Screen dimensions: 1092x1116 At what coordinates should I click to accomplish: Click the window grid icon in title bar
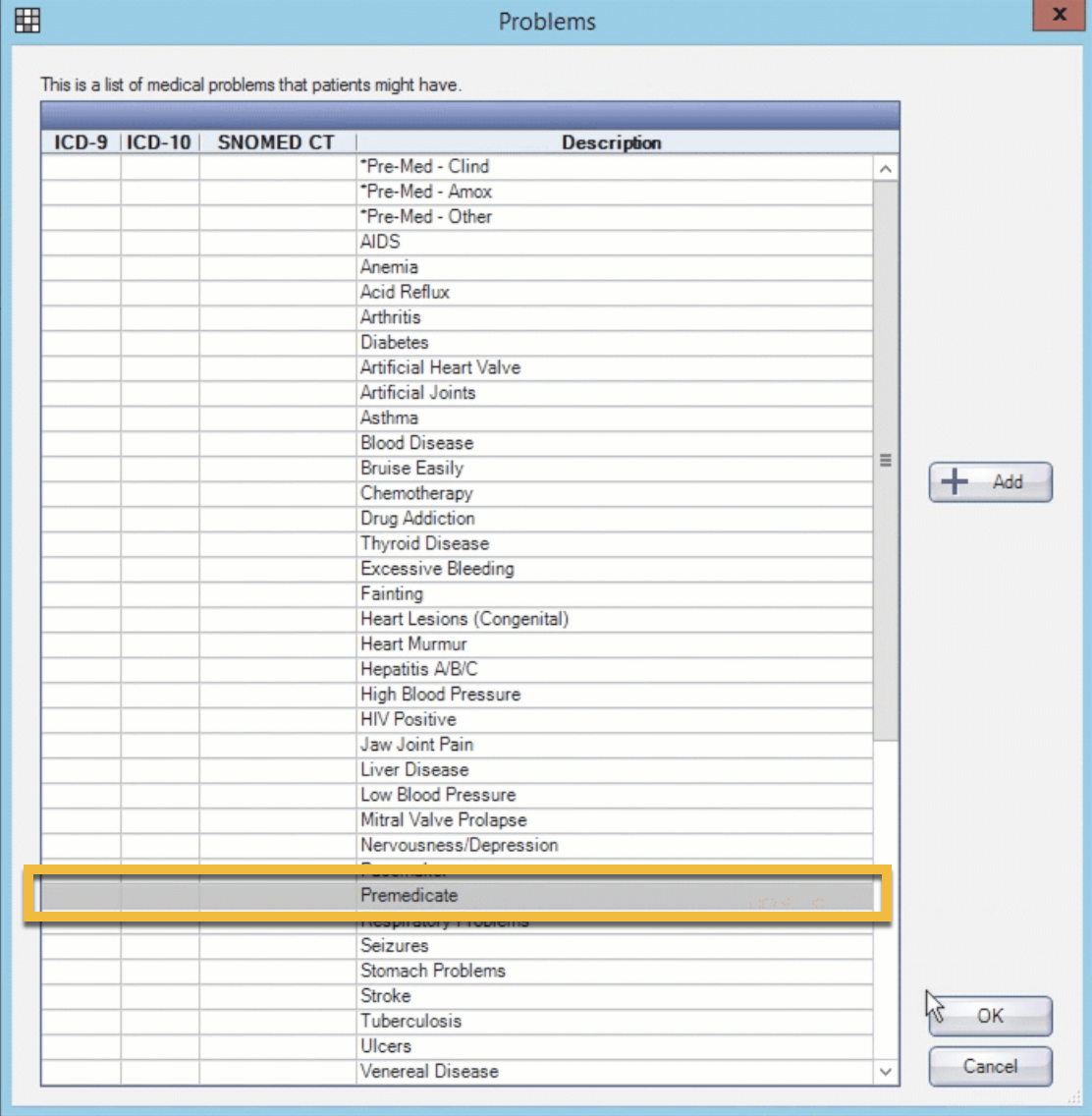(x=27, y=20)
